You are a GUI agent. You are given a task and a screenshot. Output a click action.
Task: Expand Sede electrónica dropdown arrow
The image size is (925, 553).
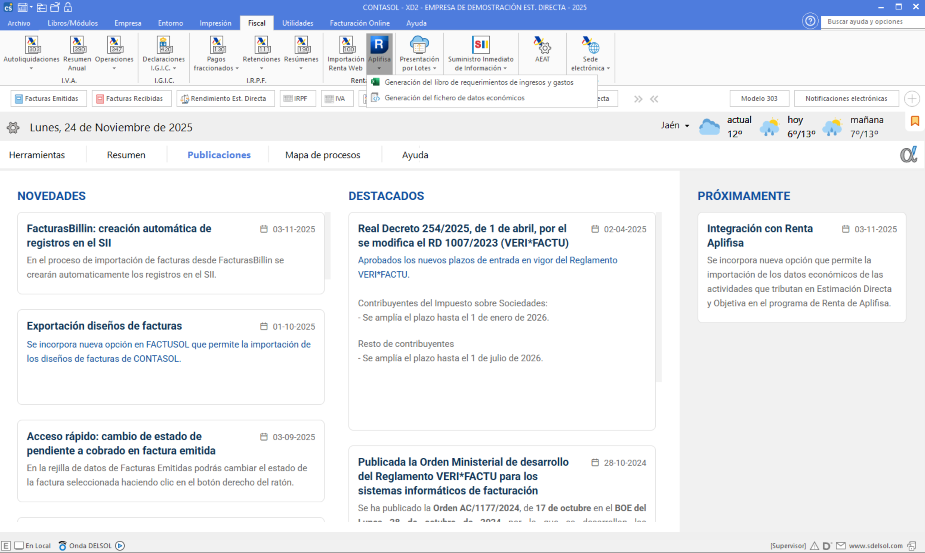pyautogui.click(x=608, y=68)
